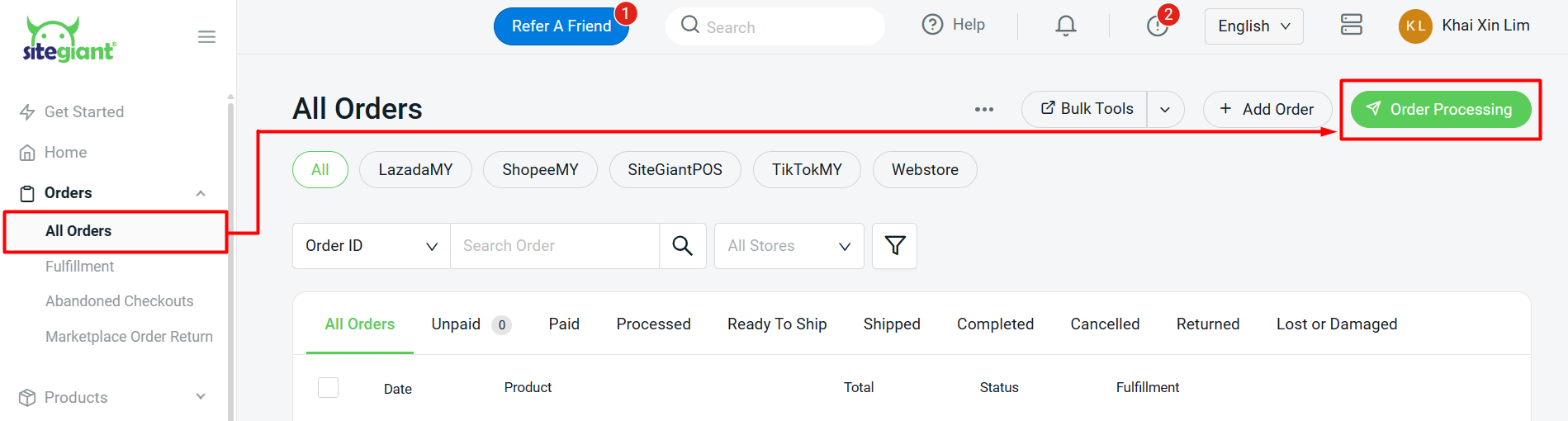Click the magnifier search order button
1568x421 pixels.
[682, 246]
